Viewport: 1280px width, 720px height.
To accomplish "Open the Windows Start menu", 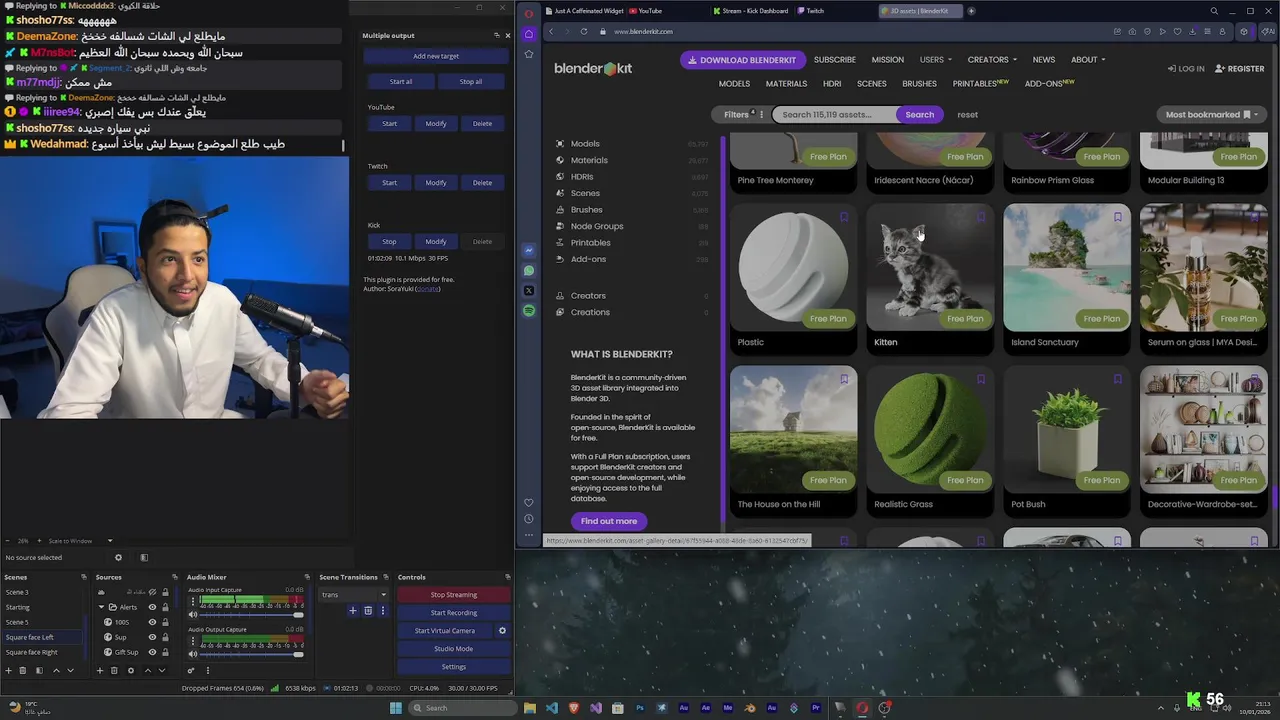I will point(396,708).
